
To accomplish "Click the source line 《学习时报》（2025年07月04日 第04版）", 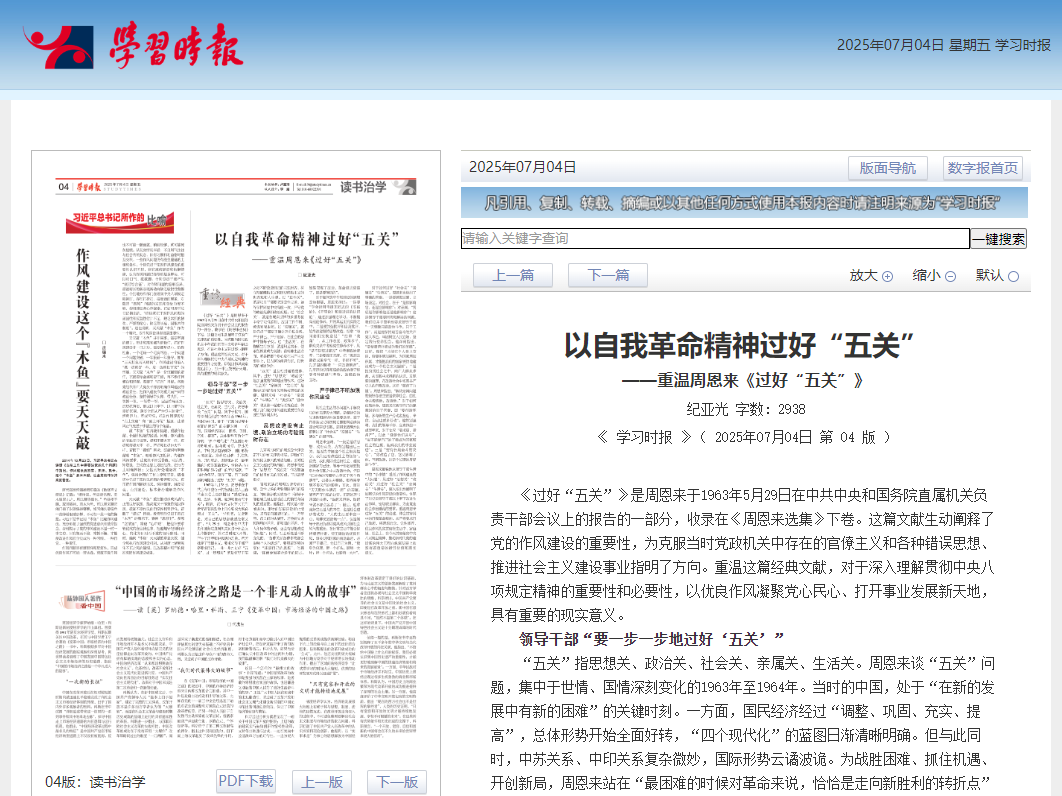I will [744, 437].
